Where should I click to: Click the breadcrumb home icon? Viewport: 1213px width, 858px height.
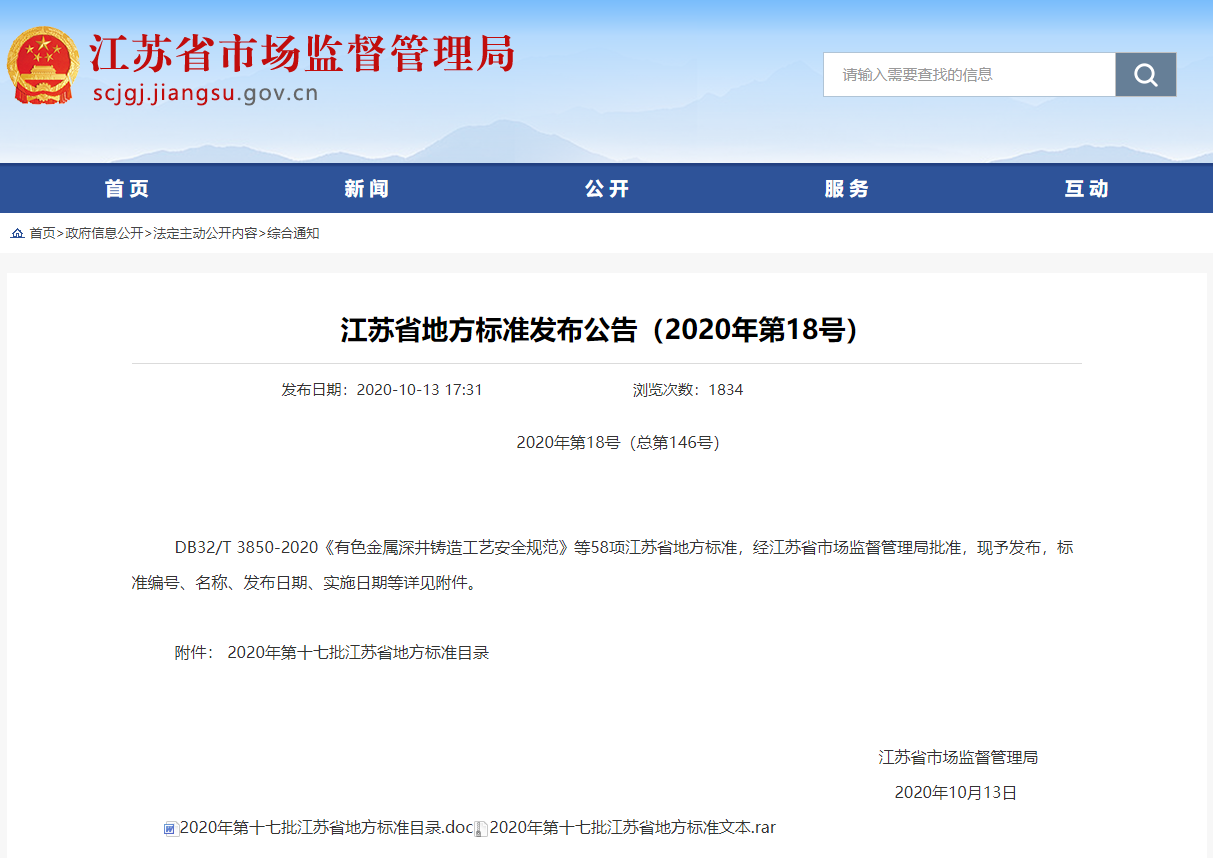[18, 233]
